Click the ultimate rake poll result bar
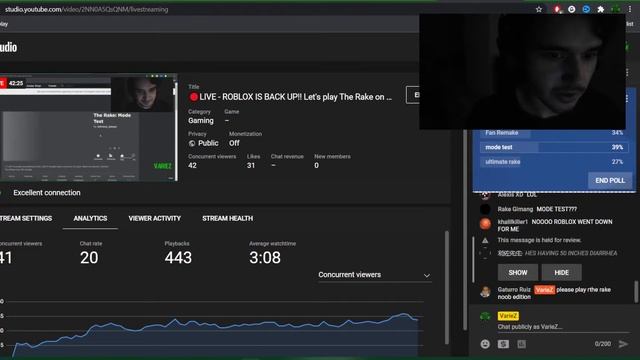This screenshot has height=360, width=640. pos(554,162)
